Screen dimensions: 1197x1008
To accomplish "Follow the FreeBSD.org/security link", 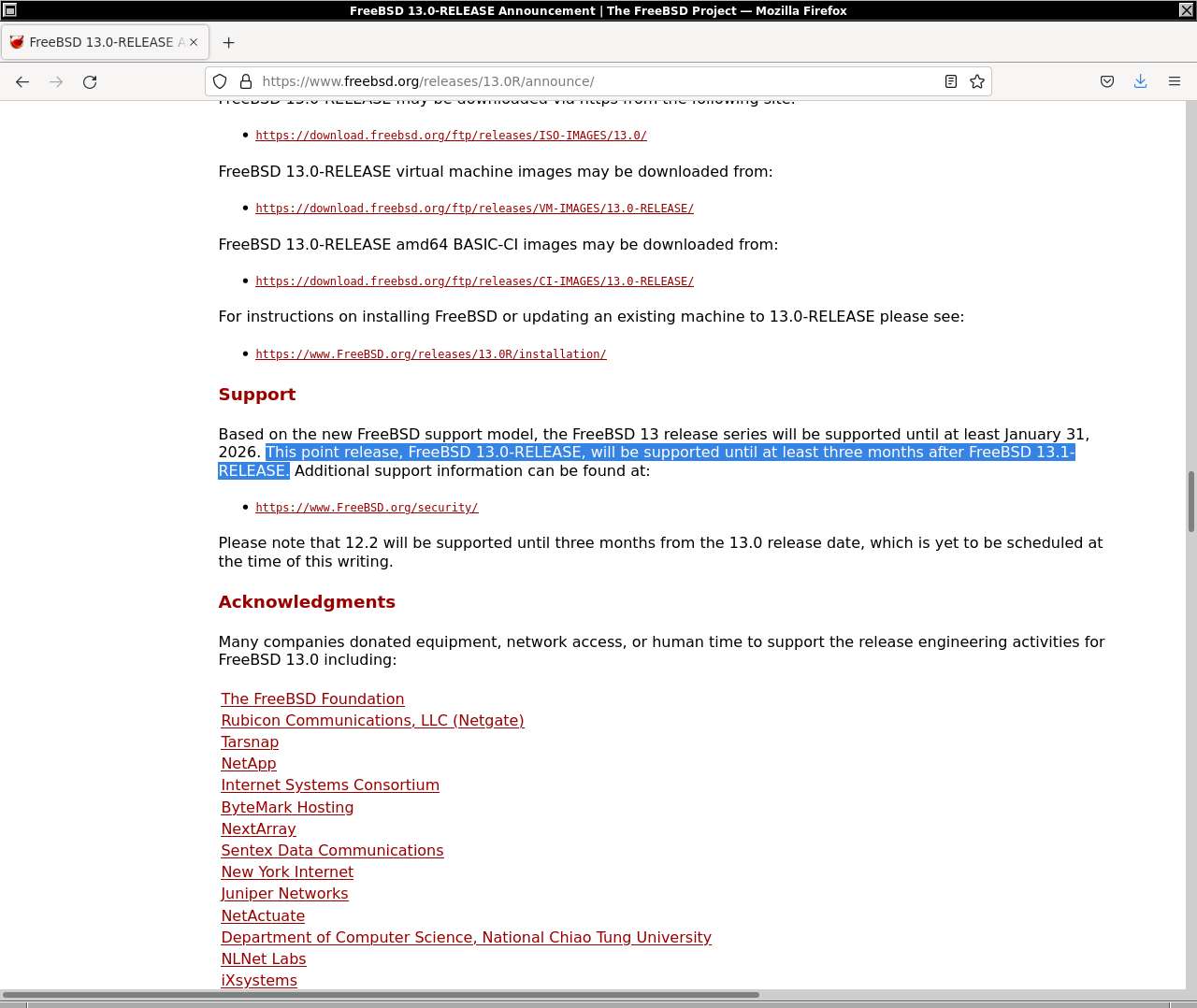I will (367, 508).
